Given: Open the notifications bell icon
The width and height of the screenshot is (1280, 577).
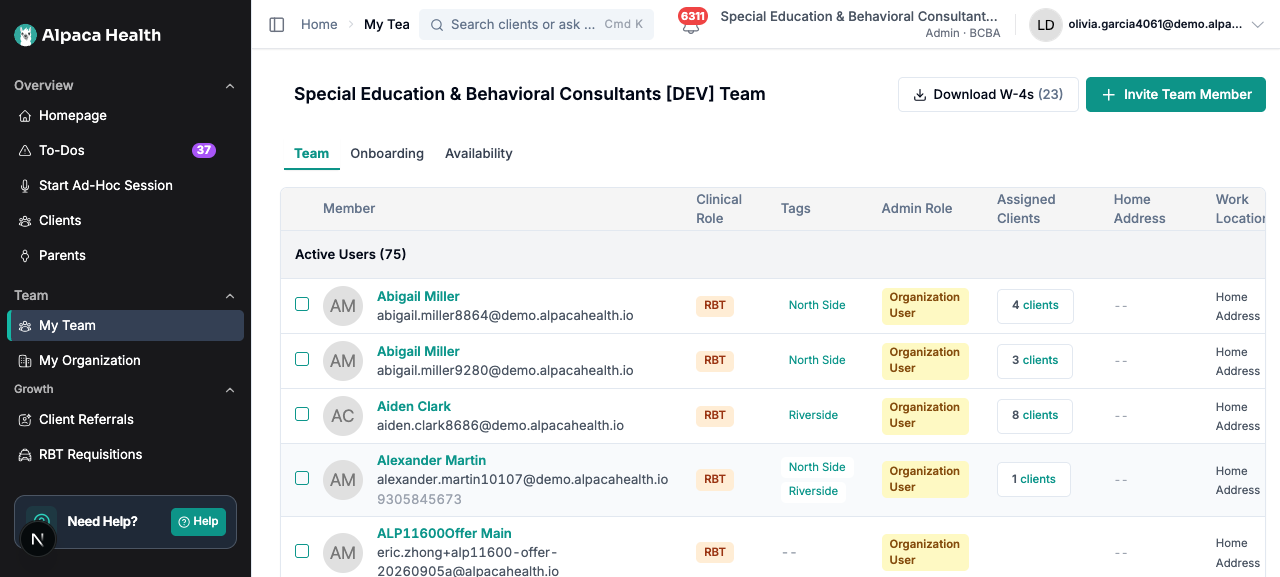Looking at the screenshot, I should click(x=690, y=28).
